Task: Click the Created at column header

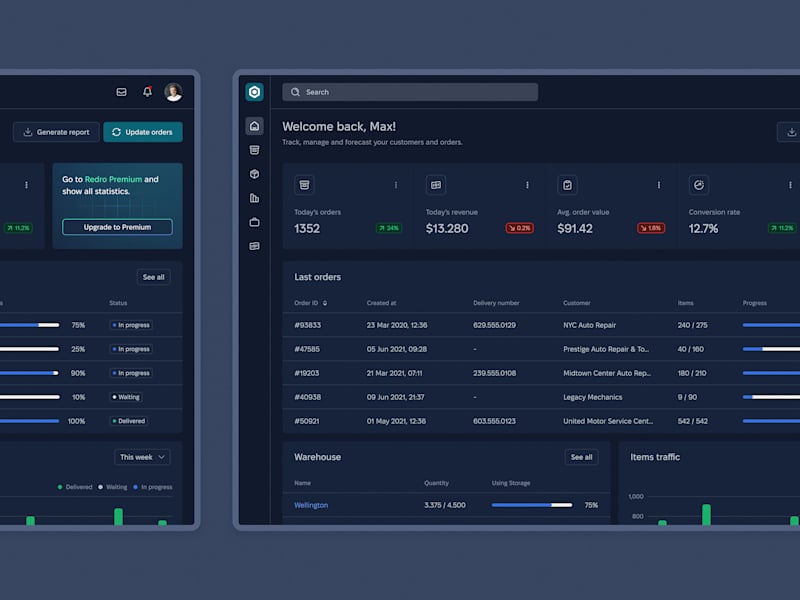Action: coord(381,303)
